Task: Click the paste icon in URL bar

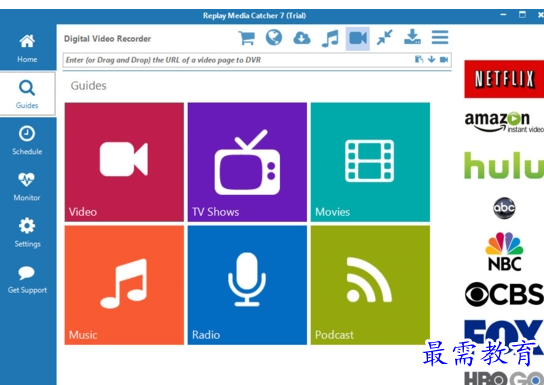Action: click(x=419, y=60)
